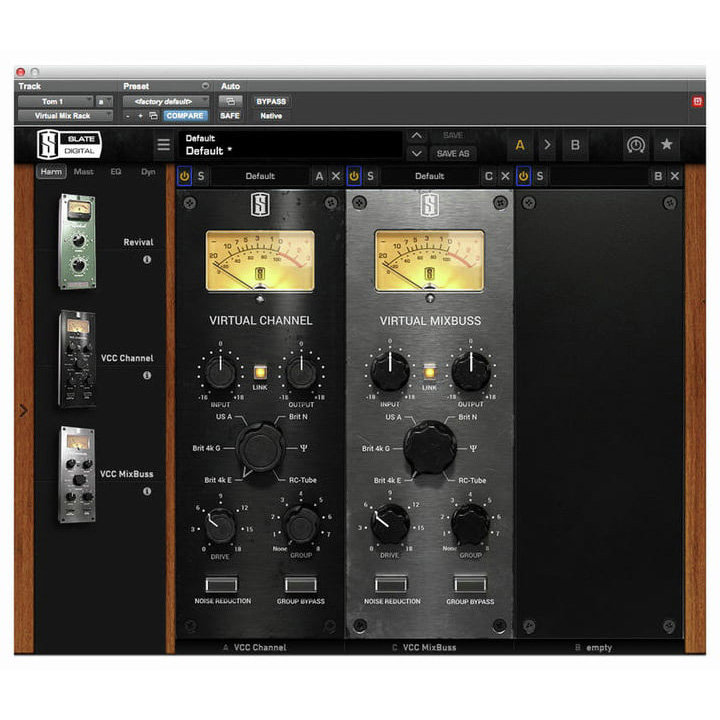Click the BYPASS button

point(271,101)
